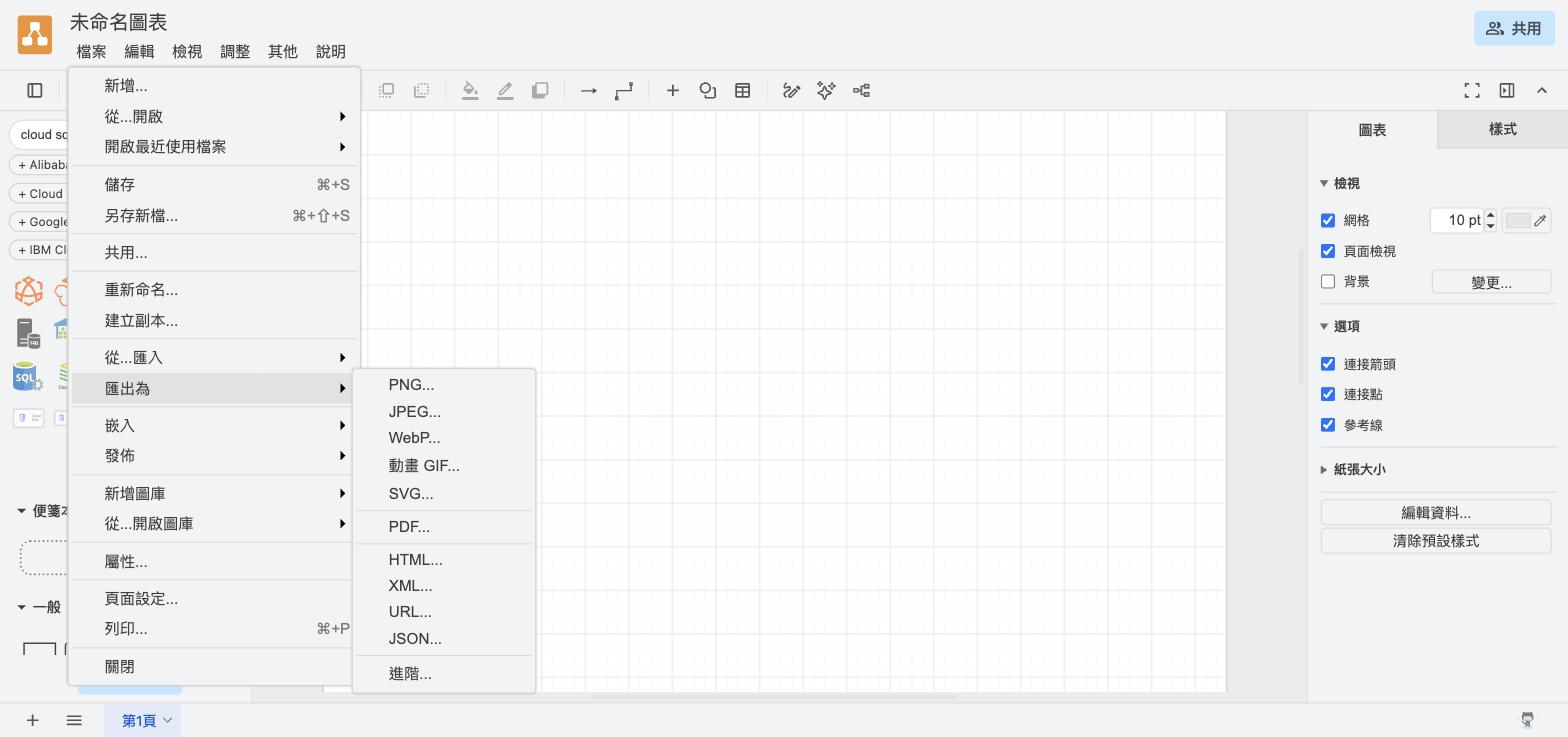Add a new page with plus icon
The image size is (1568, 737).
pos(33,720)
